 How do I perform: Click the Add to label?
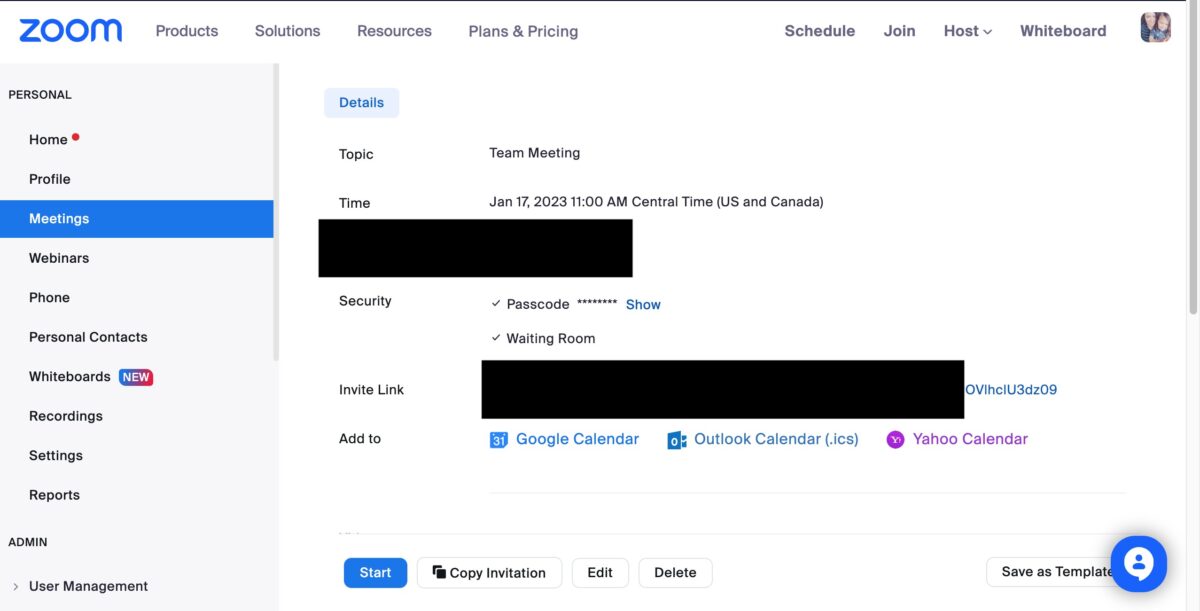click(360, 439)
